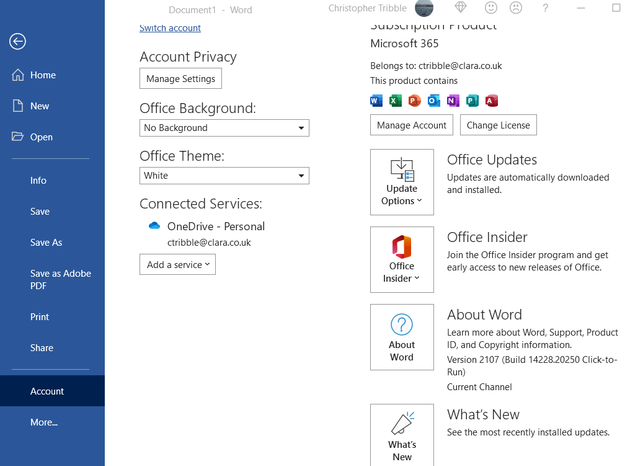
Task: Go back using the circled arrow icon
Action: point(18,41)
